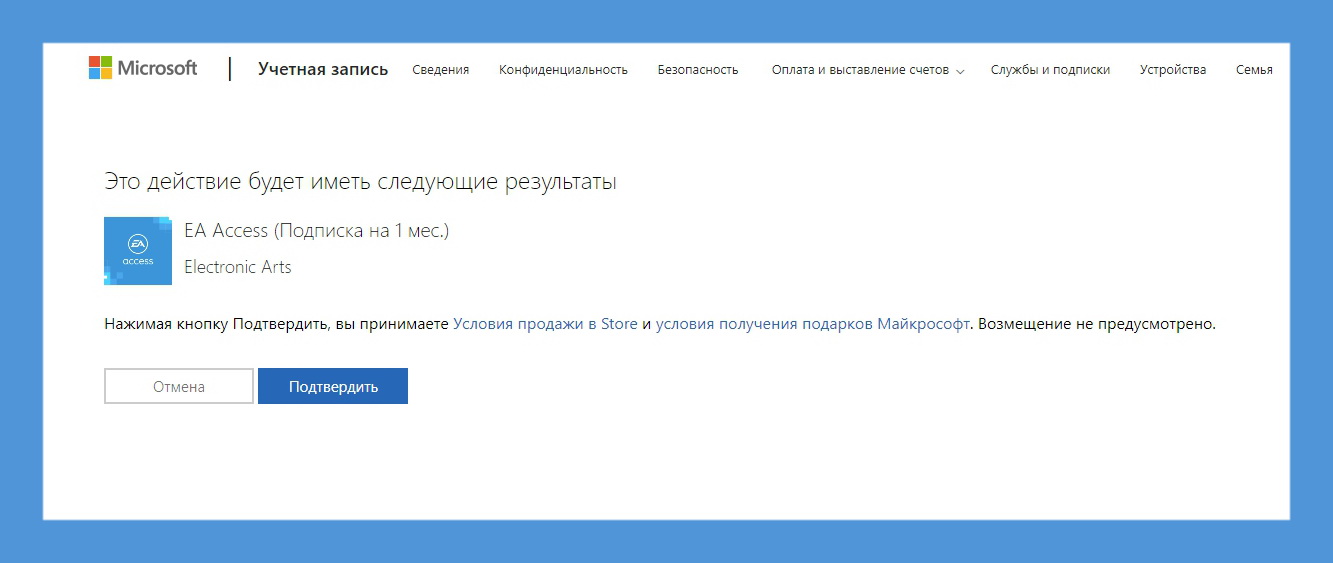Click the Возмещение не предусмотрено notice text
The image size is (1333, 563).
point(1096,325)
